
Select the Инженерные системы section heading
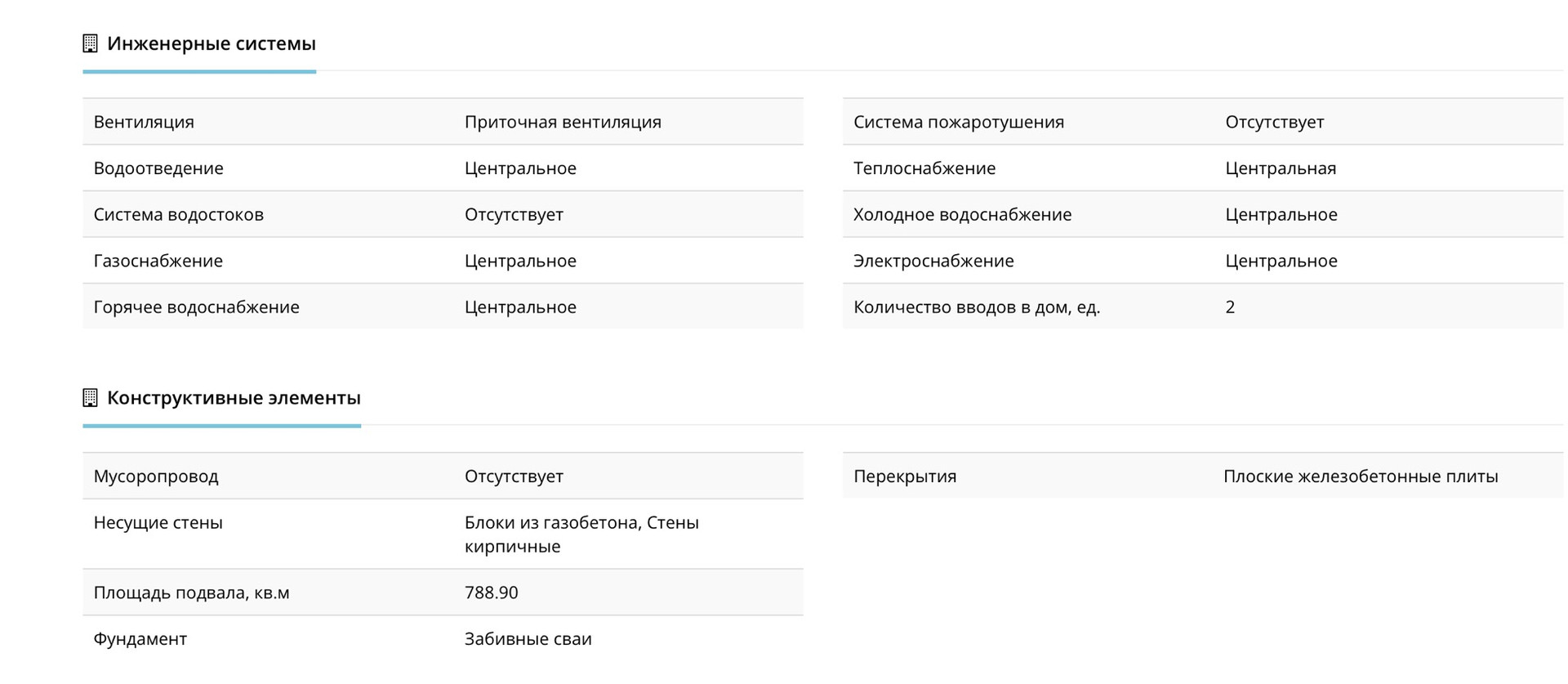[211, 43]
